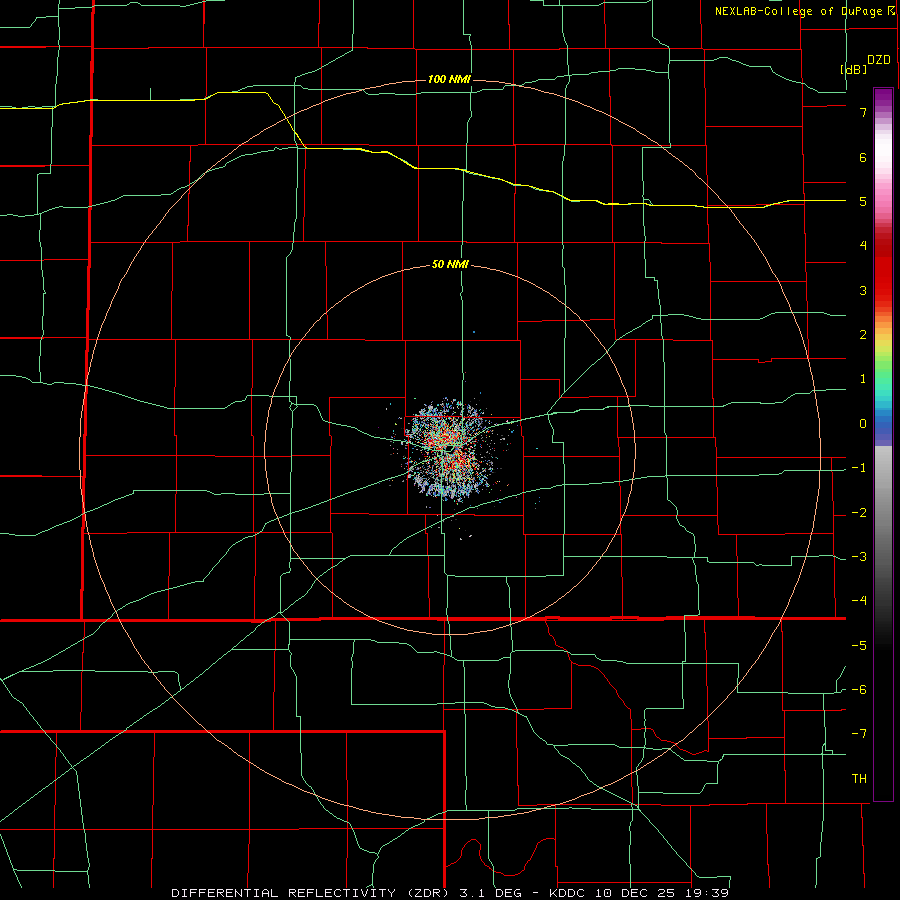Image resolution: width=900 pixels, height=900 pixels.
Task: Click the NEXLAB-College of DuPage watermark text
Action: point(798,11)
